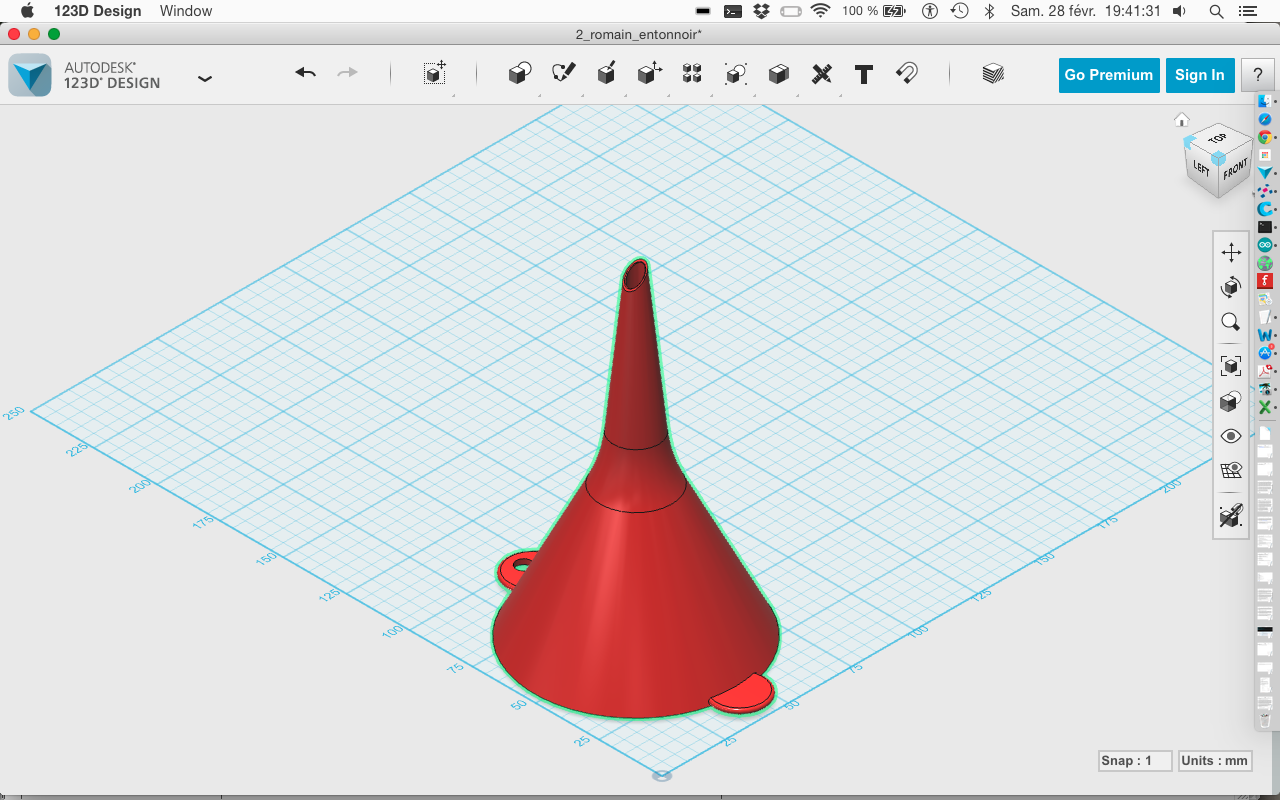The image size is (1280, 800).
Task: Open the Window menu
Action: coord(186,11)
